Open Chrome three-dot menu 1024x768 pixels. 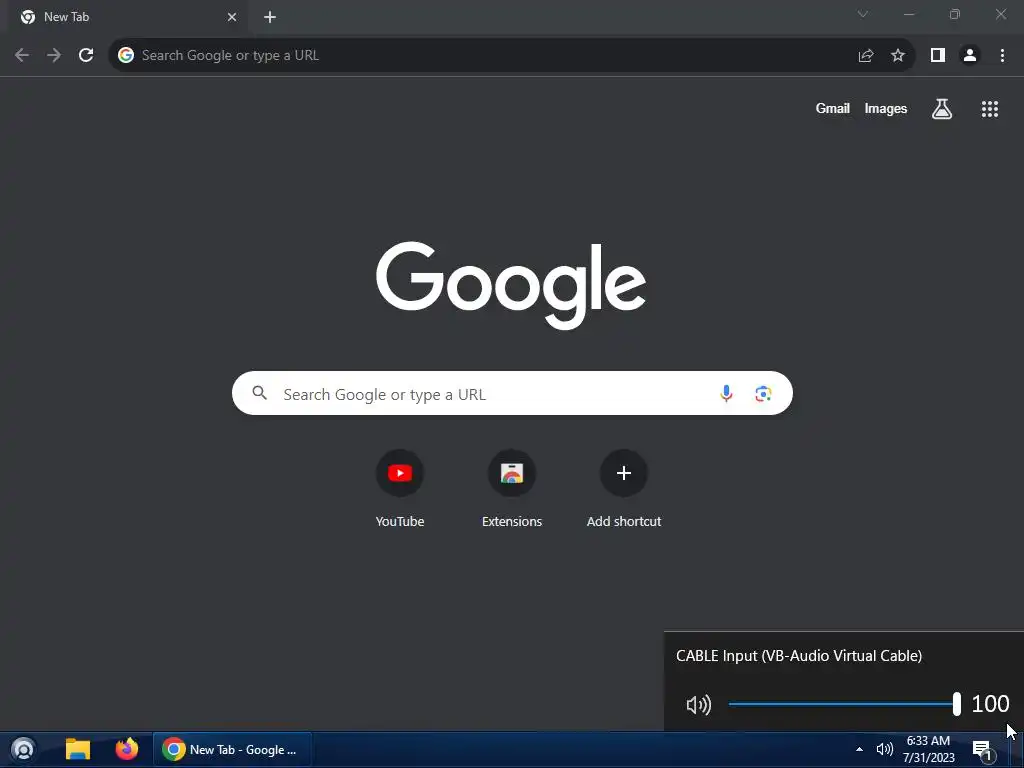(x=1002, y=56)
